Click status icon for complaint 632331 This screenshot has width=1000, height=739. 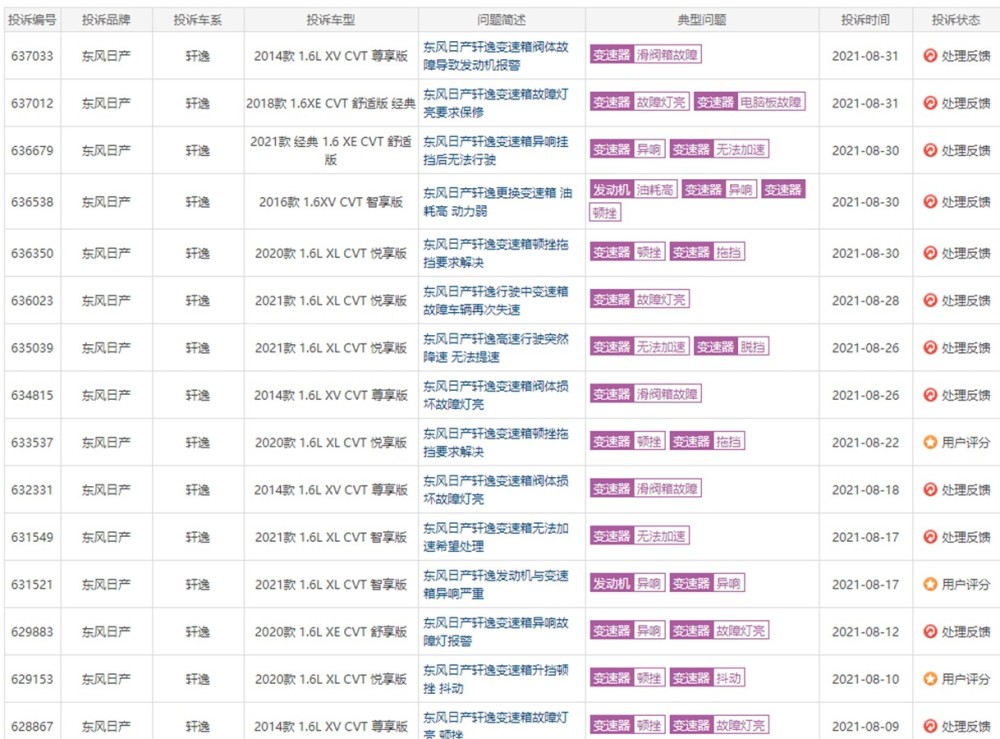point(930,489)
